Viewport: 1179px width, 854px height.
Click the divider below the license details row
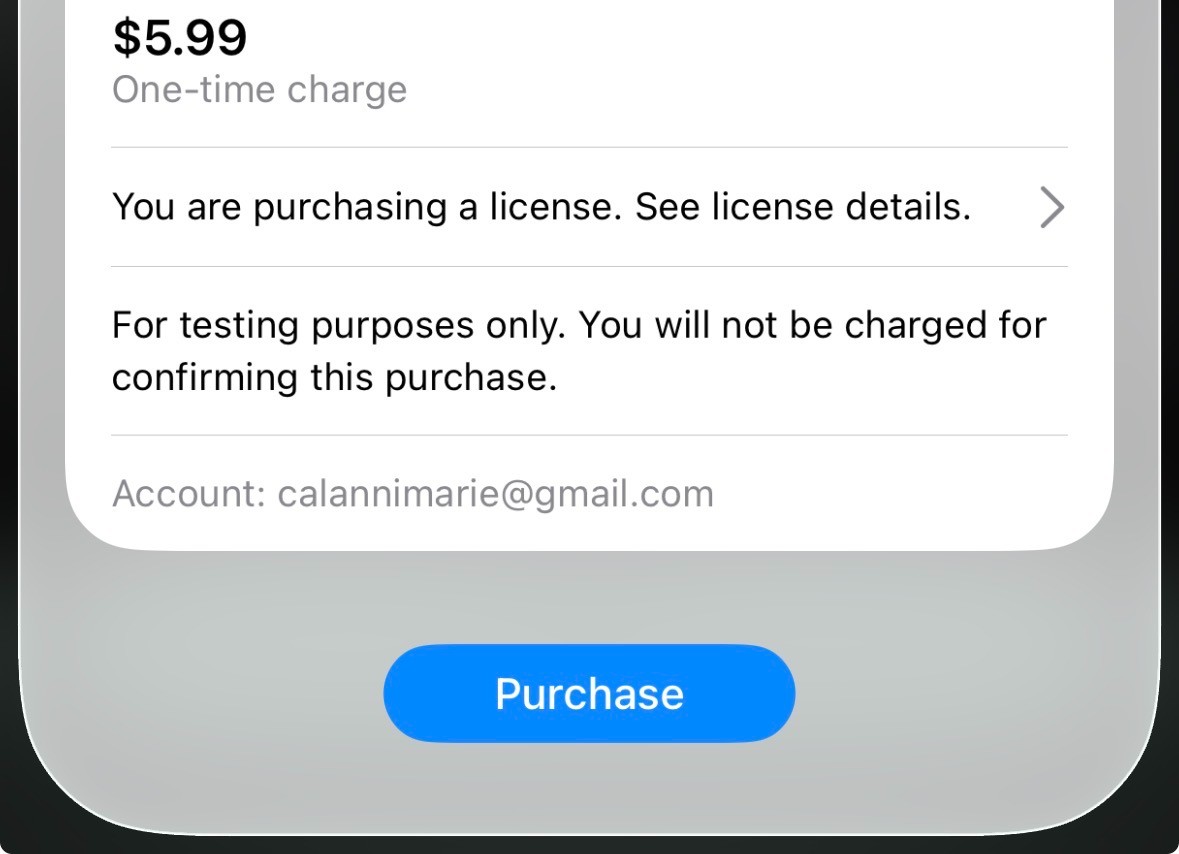point(589,266)
